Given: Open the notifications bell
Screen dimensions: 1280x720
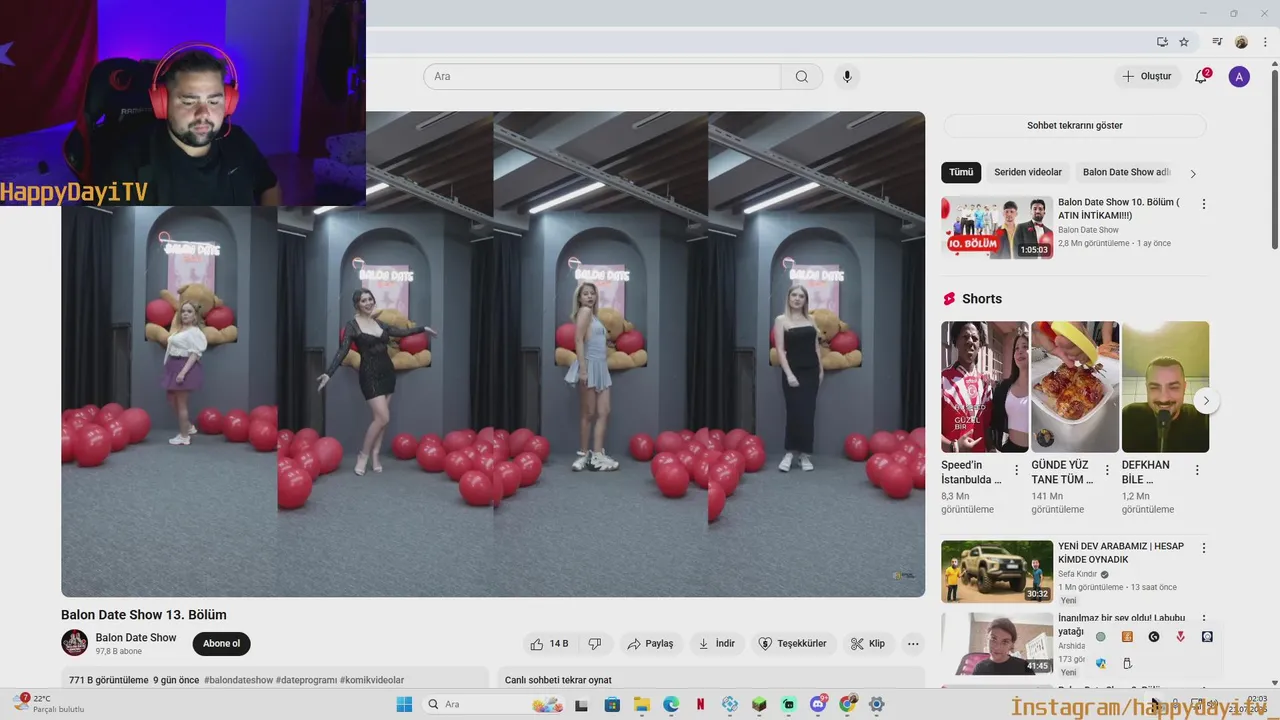Looking at the screenshot, I should pos(1202,76).
